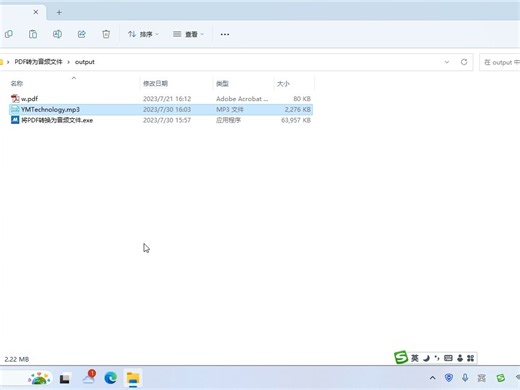The image size is (520, 390).
Task: Click the 应用程序 type cell
Action: 228,120
